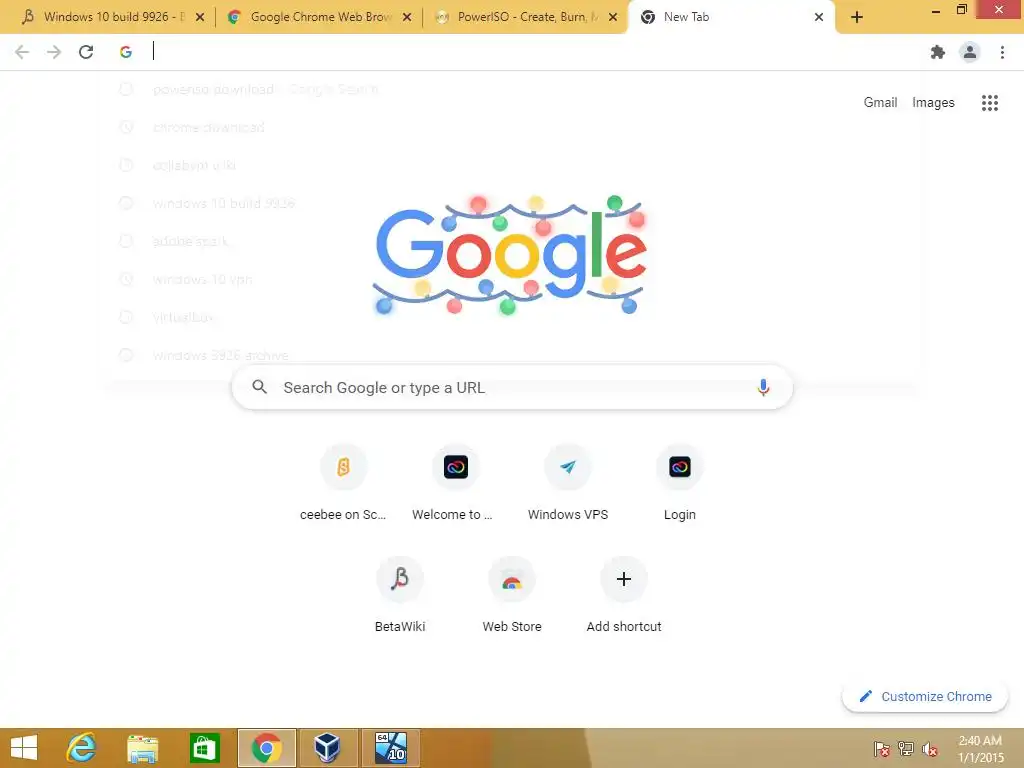
Task: Open the Extensions puzzle icon
Action: [938, 52]
